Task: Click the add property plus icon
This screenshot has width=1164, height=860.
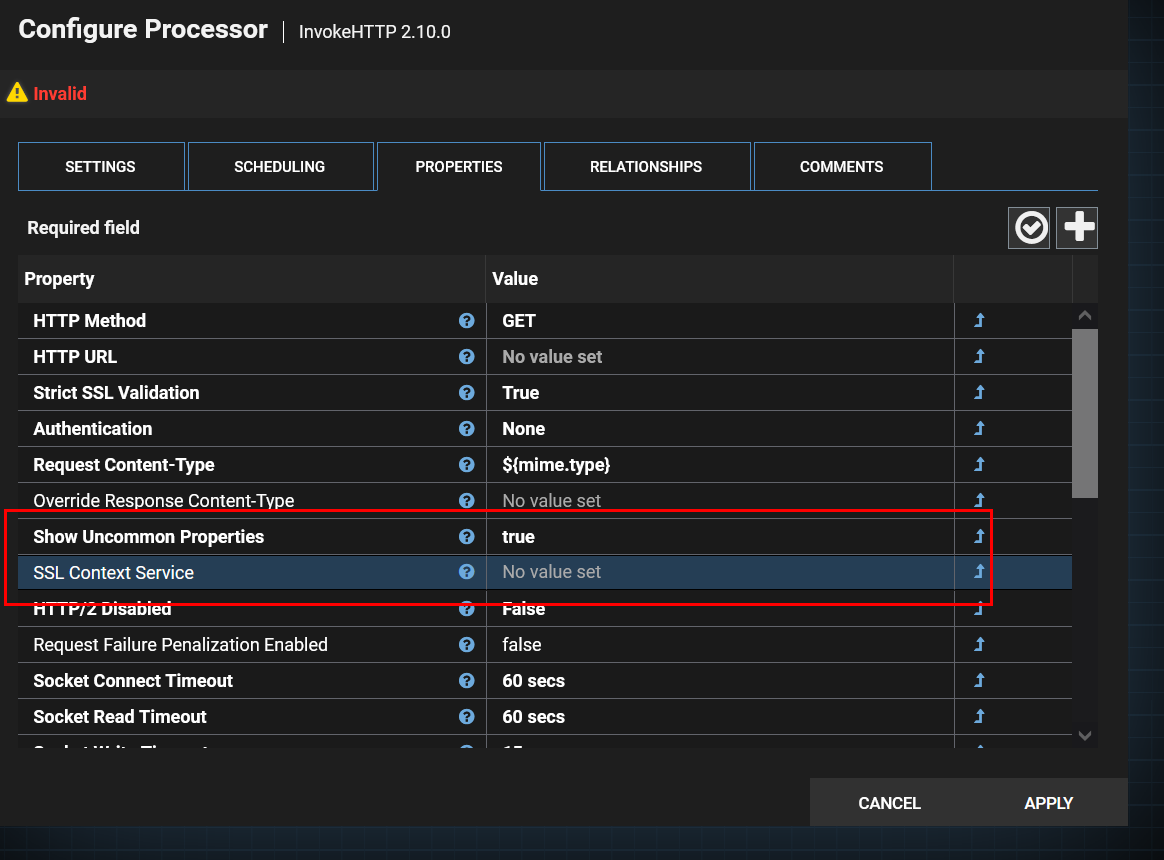Action: coord(1076,228)
